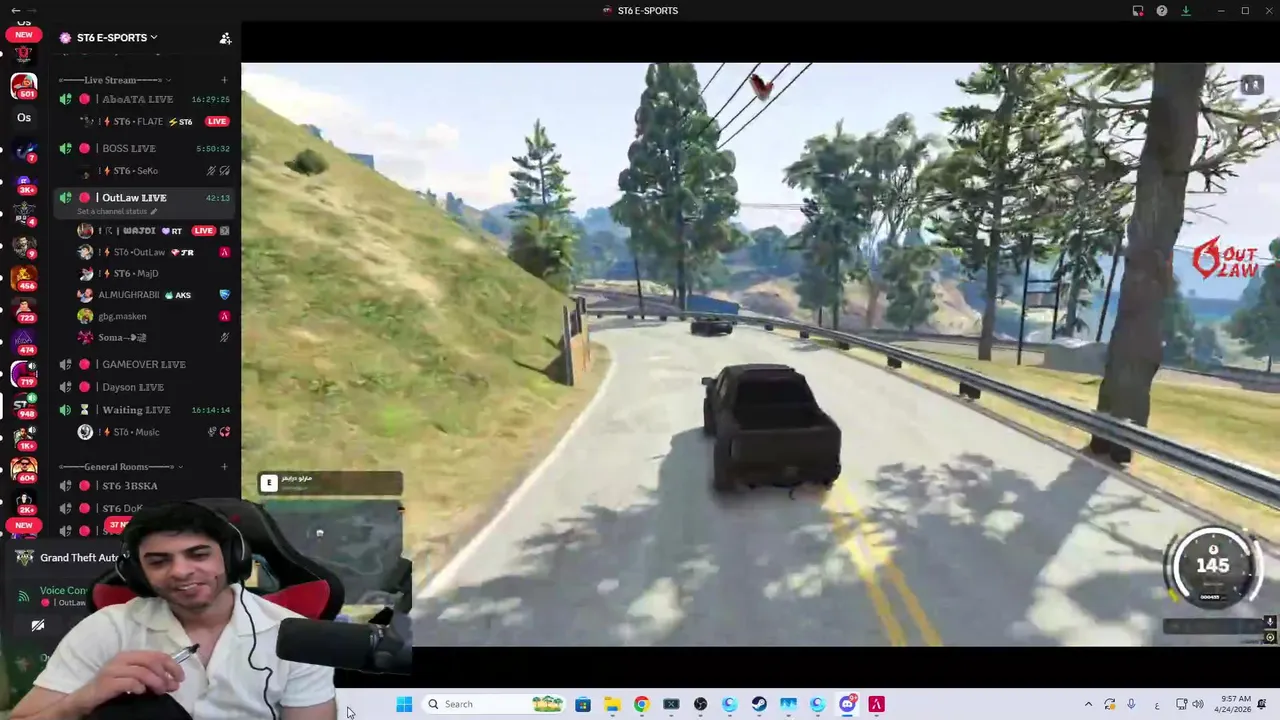The height and width of the screenshot is (720, 1280).
Task: Open the ST server icon with 948 badge
Action: point(24,406)
